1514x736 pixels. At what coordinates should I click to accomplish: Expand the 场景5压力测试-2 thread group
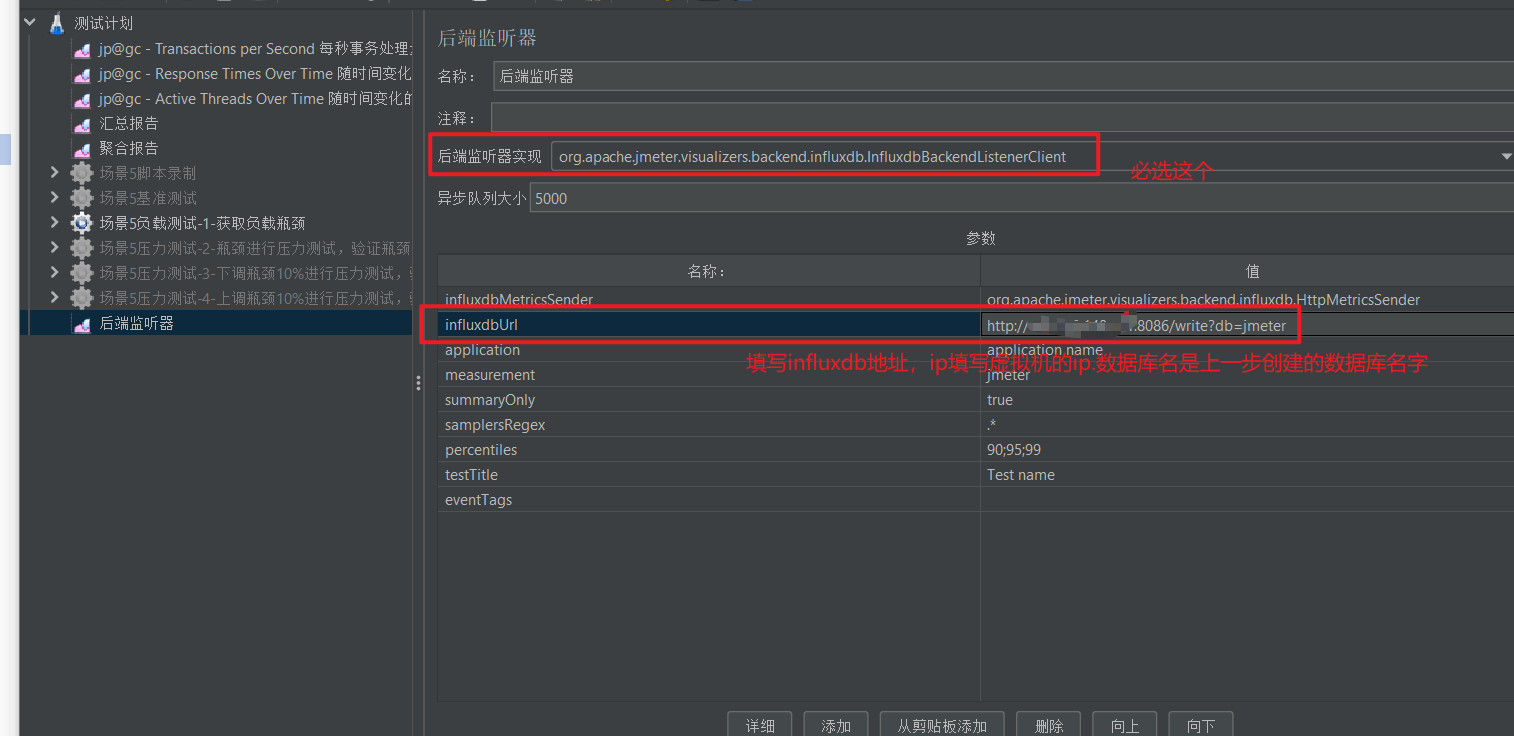[x=55, y=248]
